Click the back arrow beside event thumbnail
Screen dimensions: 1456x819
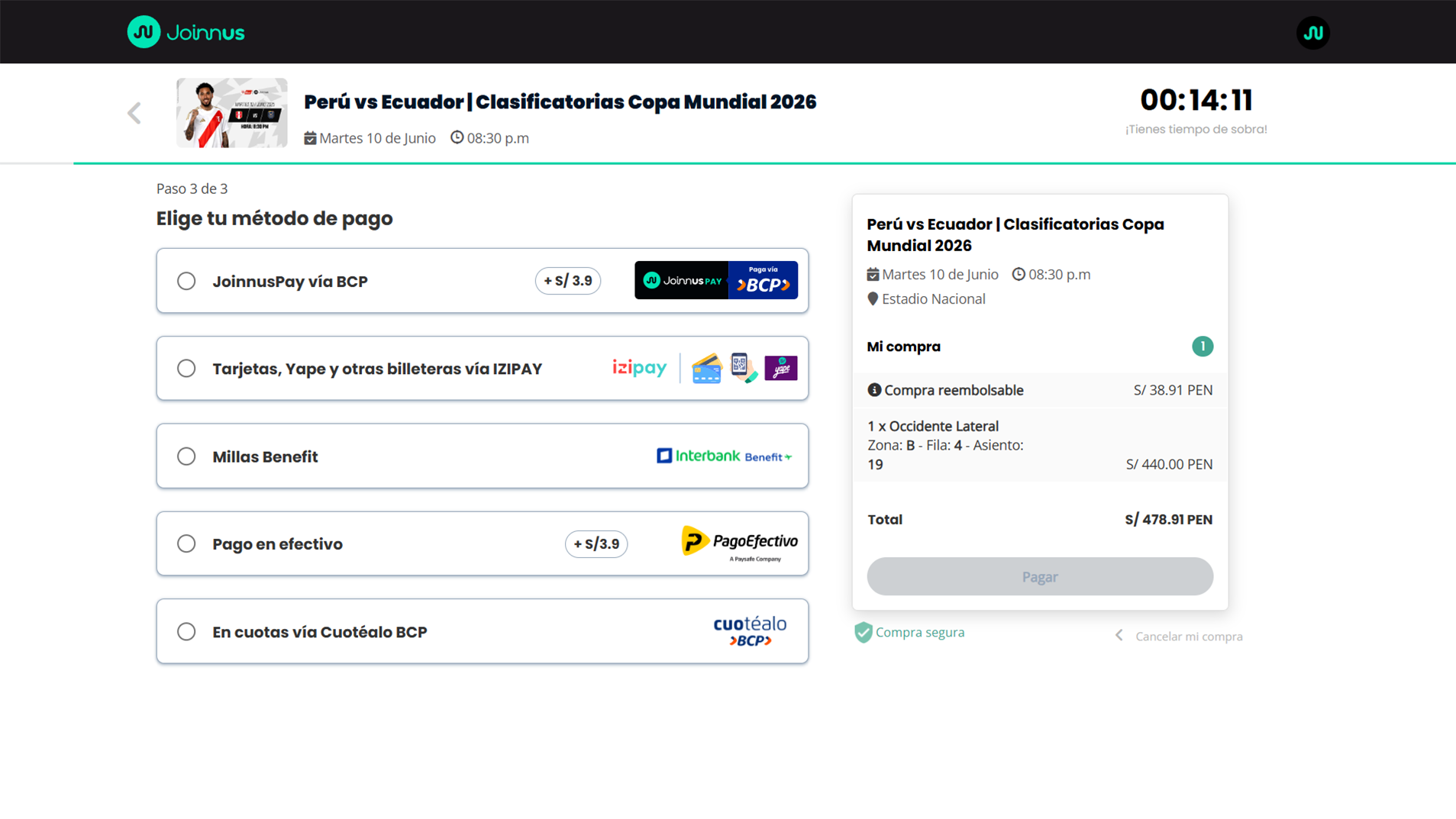134,113
